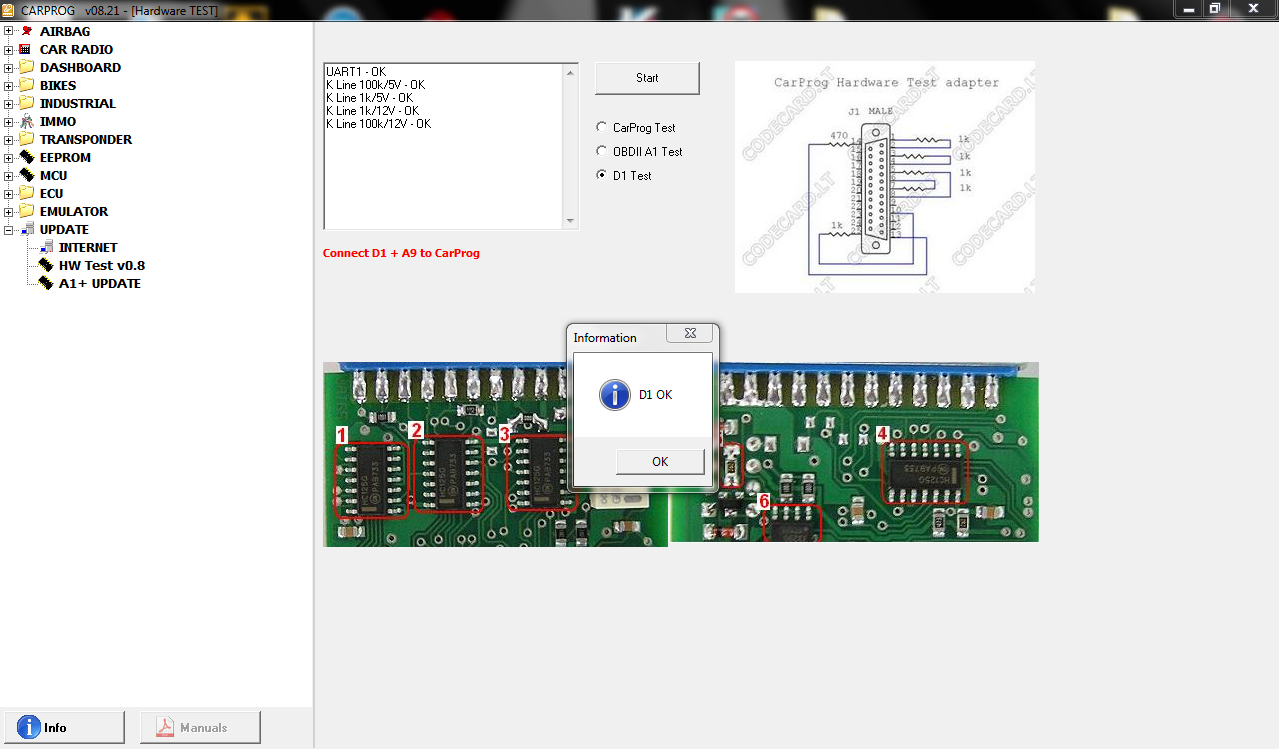Viewport: 1279px width, 749px height.
Task: Click the AIRBAG icon in the tree
Action: point(26,31)
